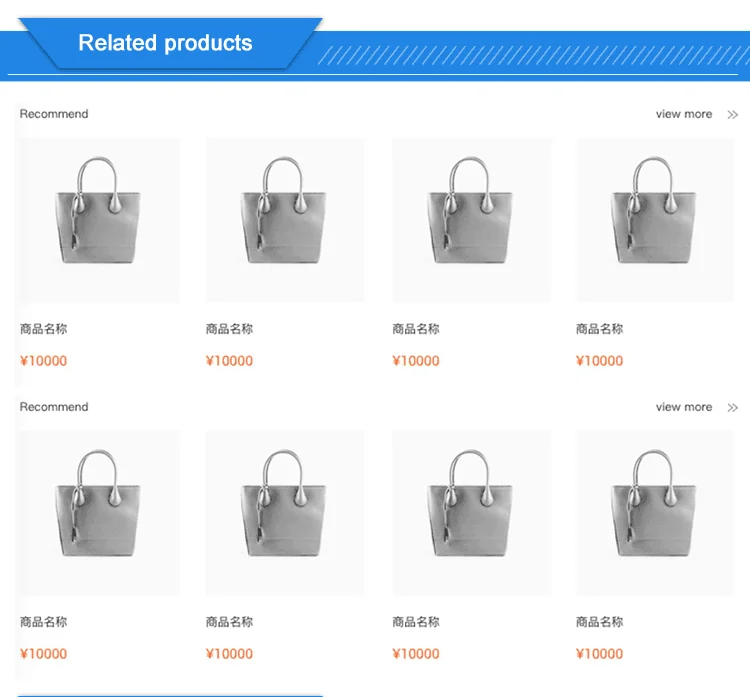The image size is (750, 697).
Task: View the fourth handbag image in bottom row
Action: [655, 513]
